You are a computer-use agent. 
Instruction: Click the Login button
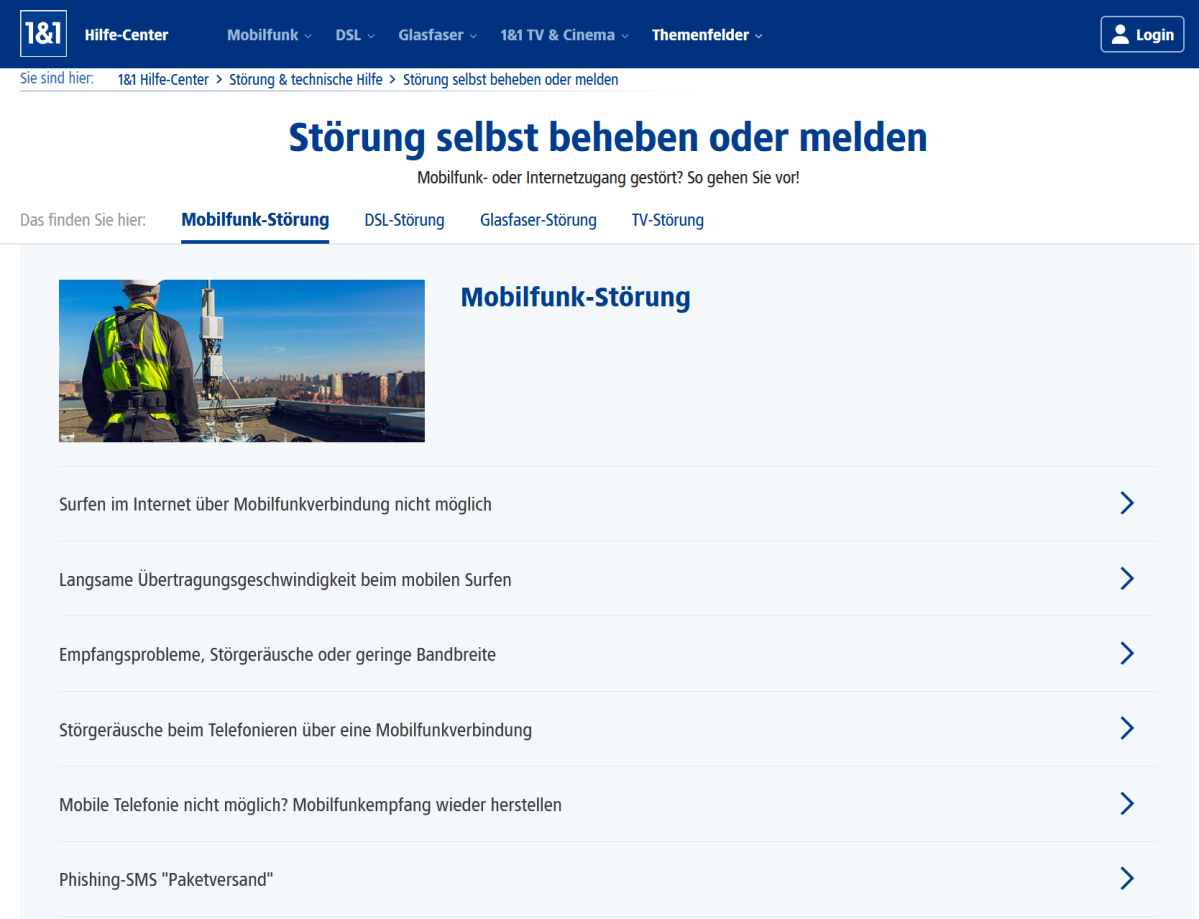coord(1142,33)
